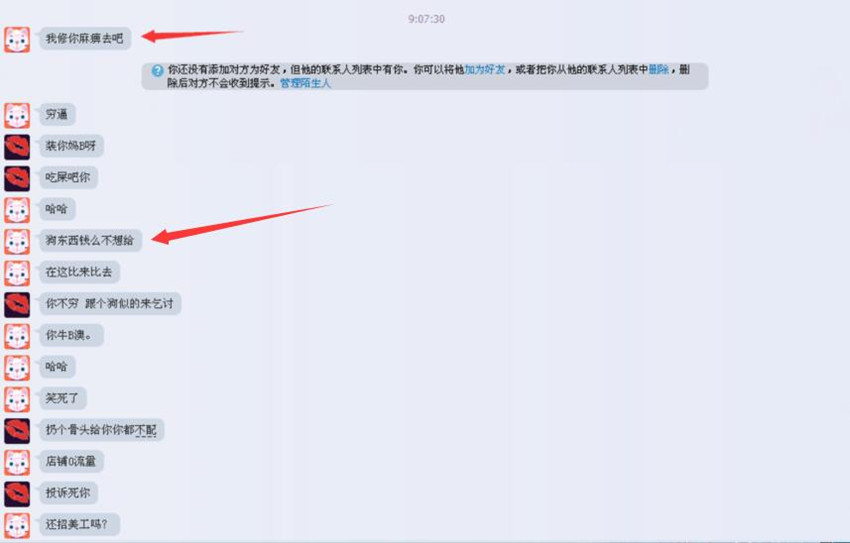Open cat avatar beside "你牛B澳。" message
The width and height of the screenshot is (850, 543).
pyautogui.click(x=17, y=336)
